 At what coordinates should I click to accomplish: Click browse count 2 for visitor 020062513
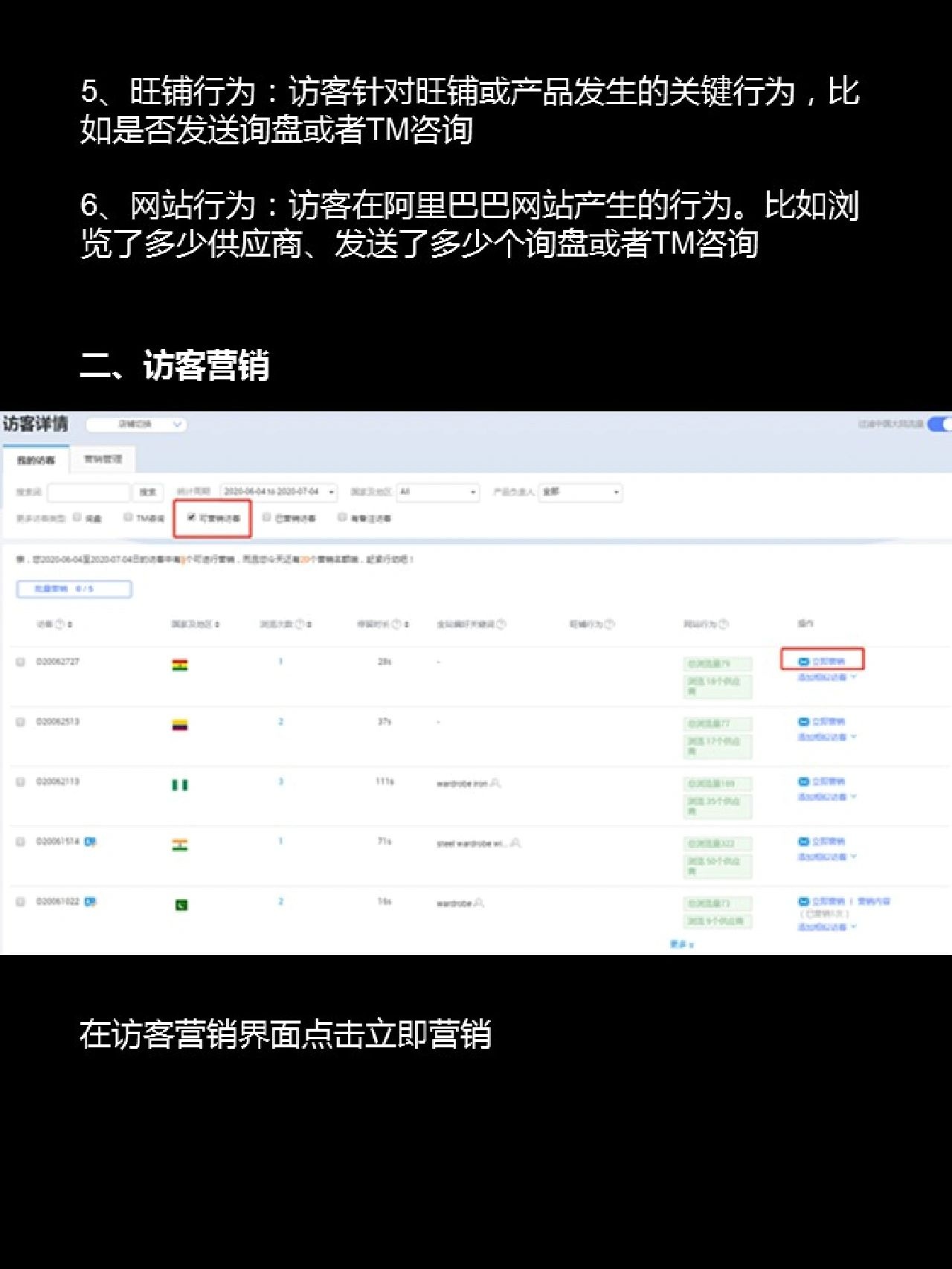280,722
